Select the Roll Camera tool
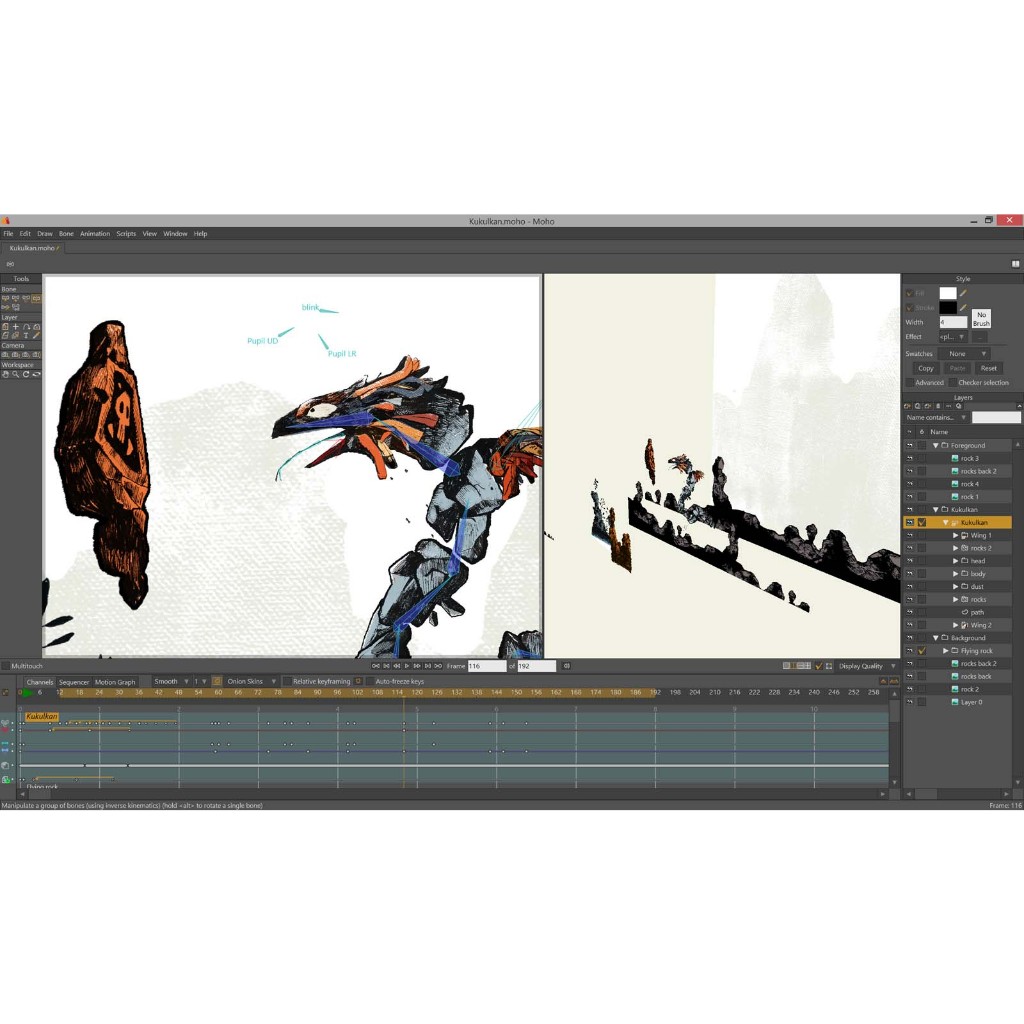Screen dimensions: 1024x1024 pos(26,355)
